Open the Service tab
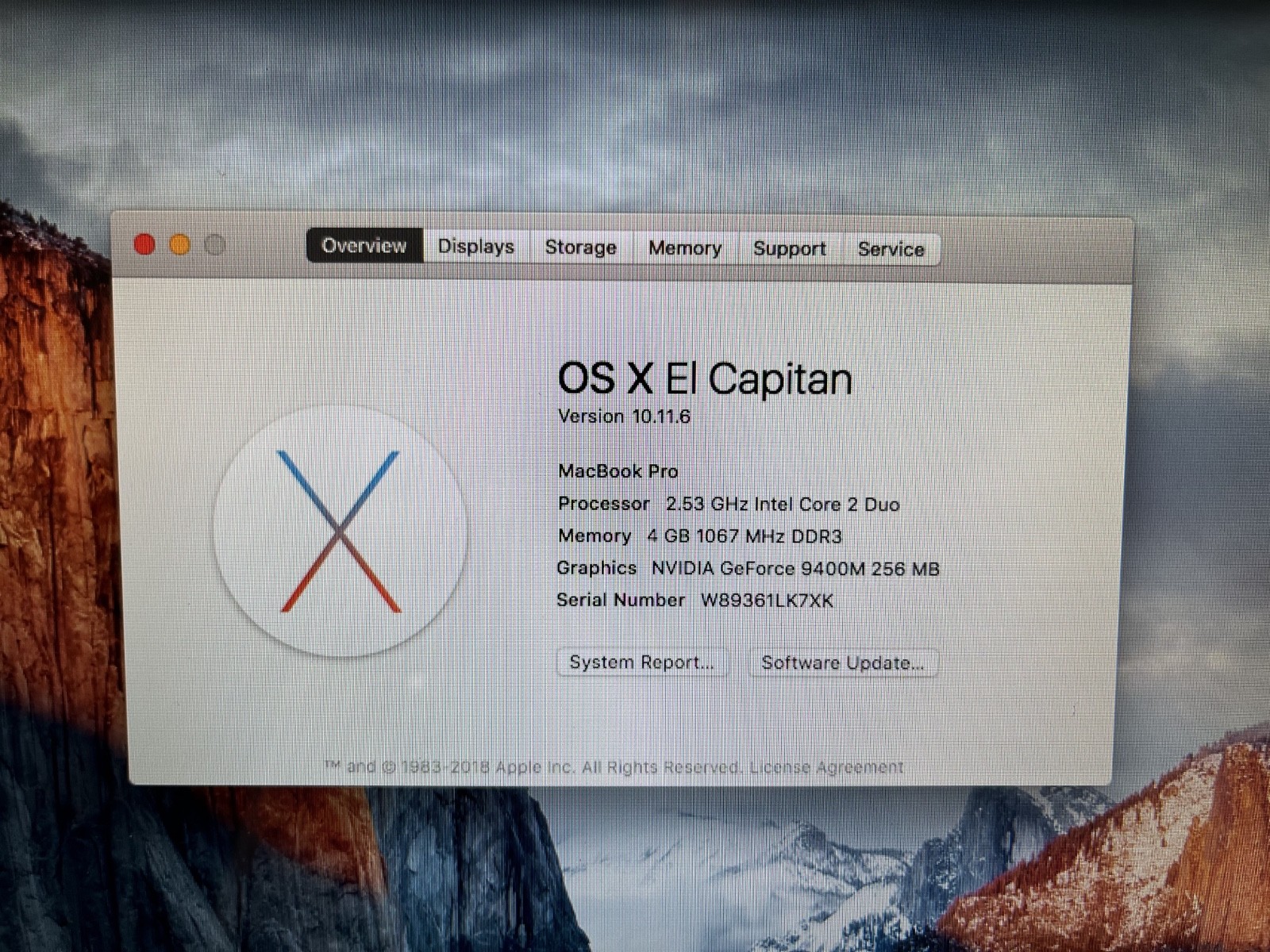 point(891,249)
